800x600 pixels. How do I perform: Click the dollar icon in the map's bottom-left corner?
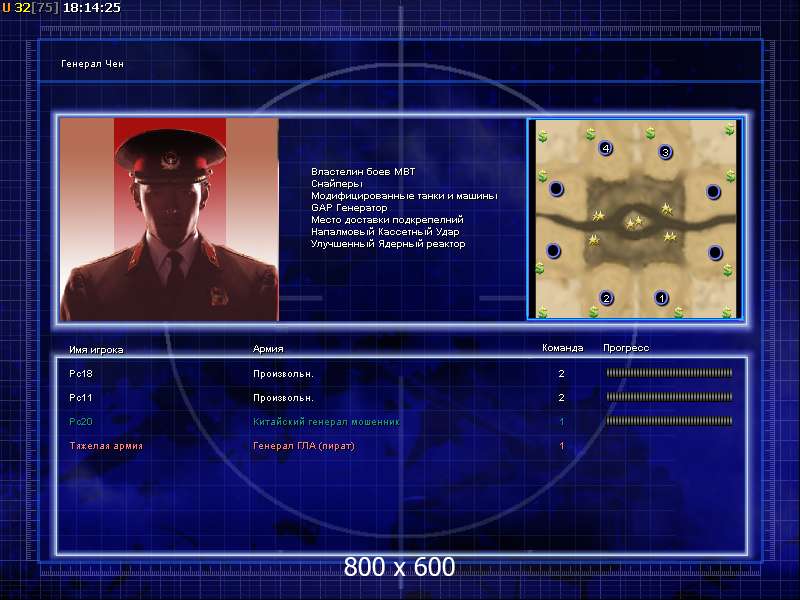pyautogui.click(x=542, y=312)
